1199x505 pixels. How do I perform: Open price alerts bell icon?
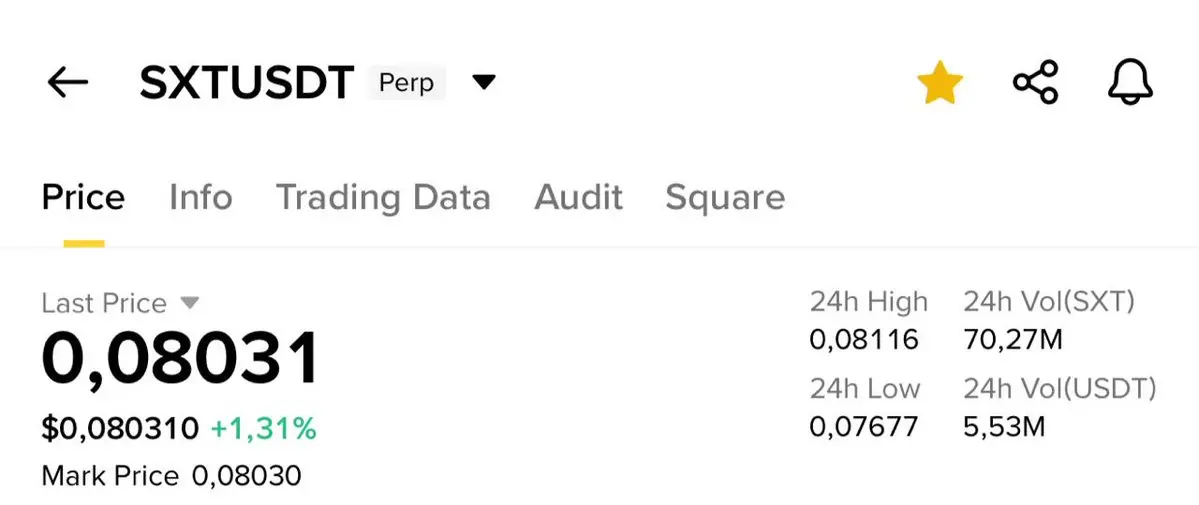point(1130,82)
